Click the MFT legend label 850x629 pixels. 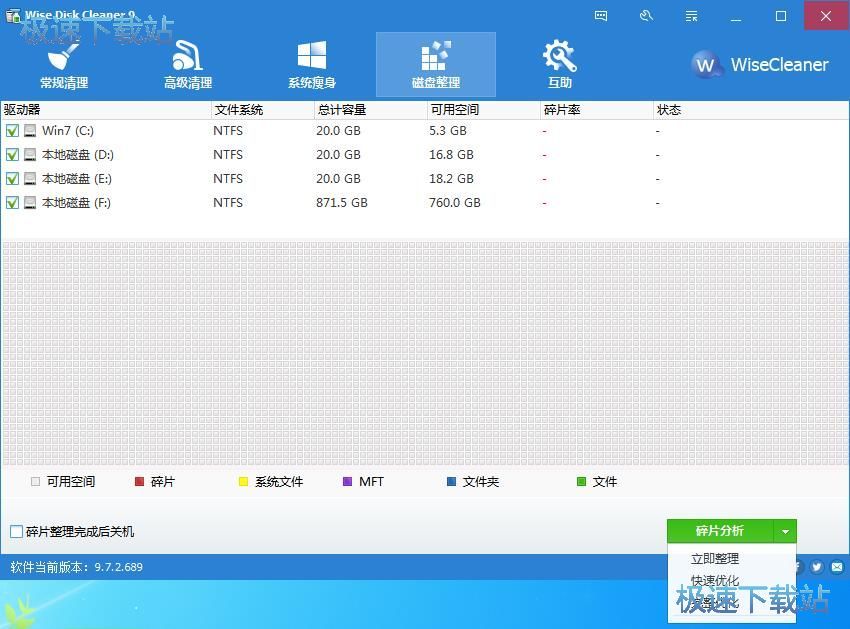pyautogui.click(x=371, y=482)
